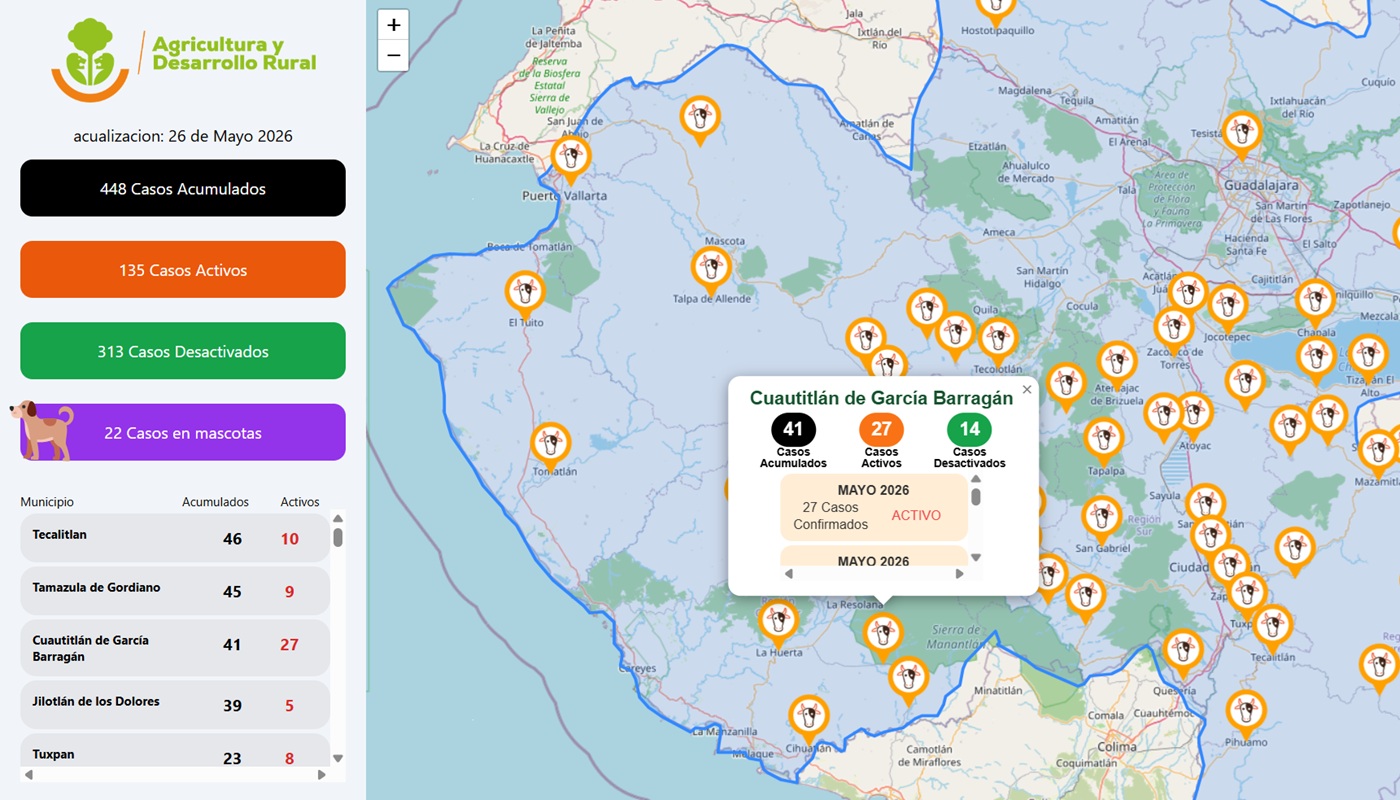Click the update date 26 de Mayo 2026
Screen dimensions: 1400x800
(x=183, y=136)
